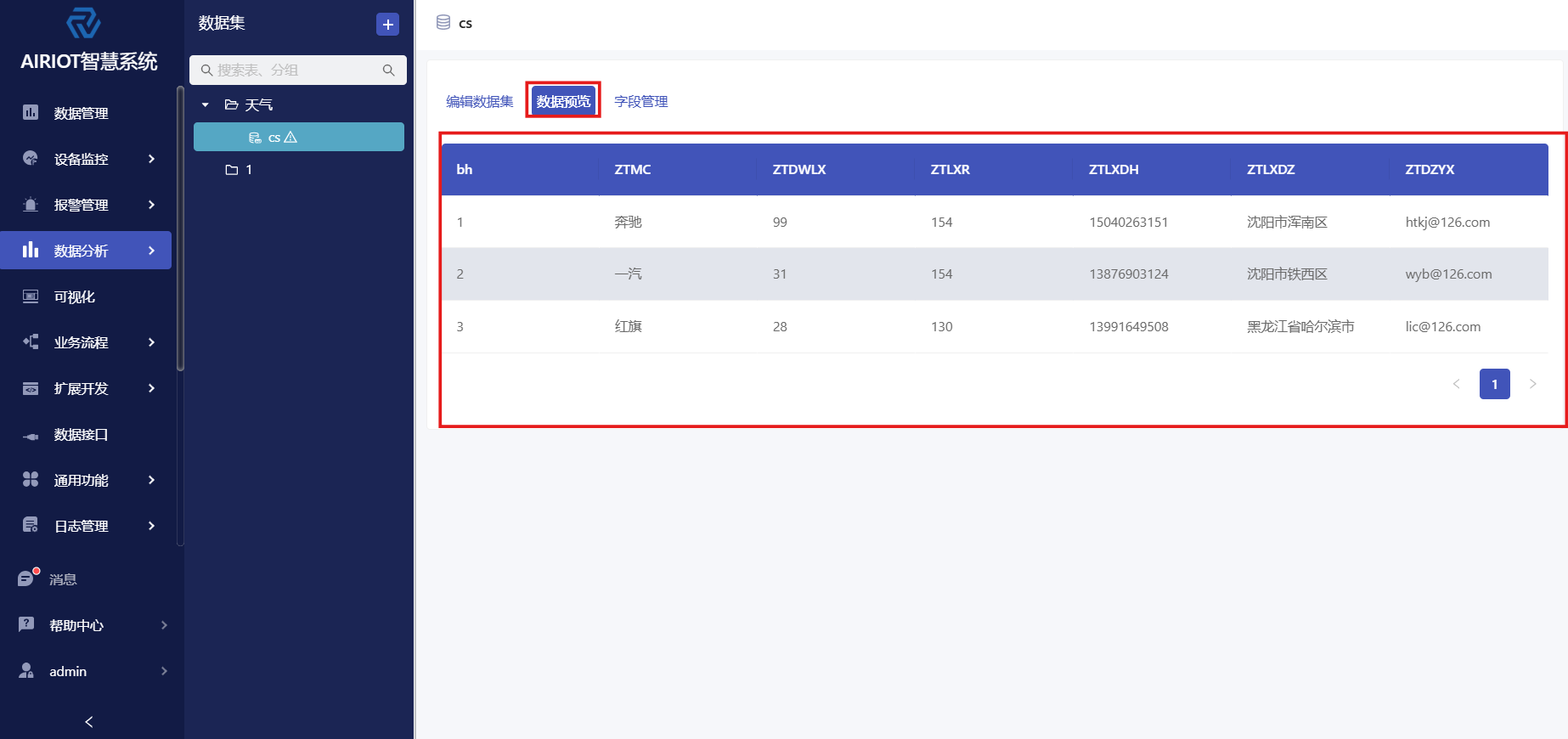Switch to the 字段管理 tab

coord(640,101)
